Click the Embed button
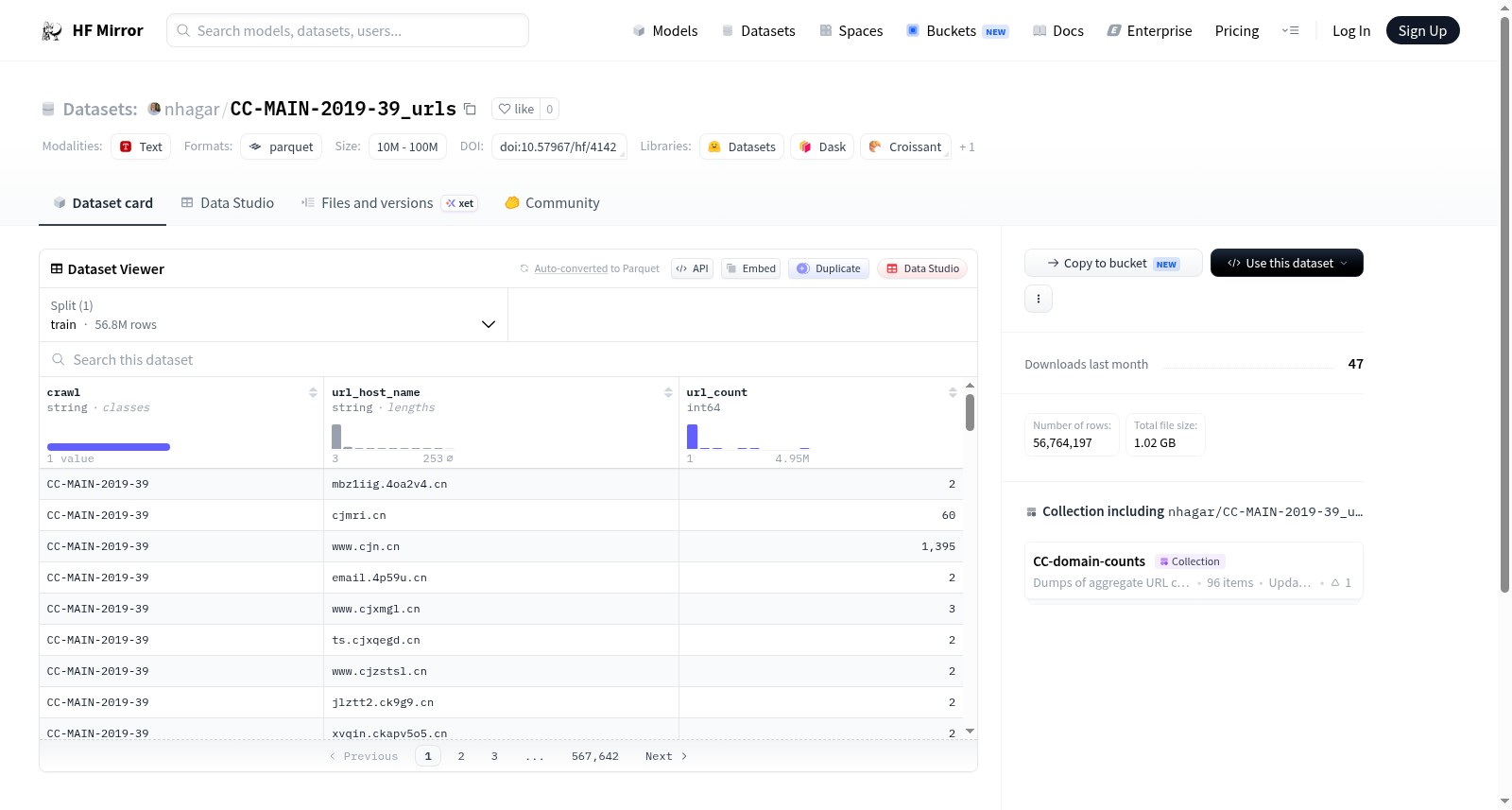Screen dimensions: 1512x810 pyautogui.click(x=751, y=268)
